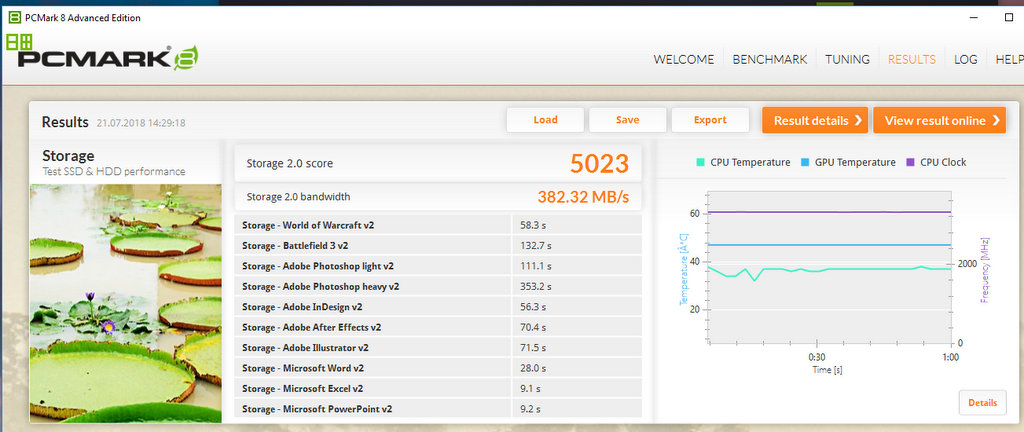Click the Storage 2.0 score label
The width and height of the screenshot is (1024, 432).
point(289,164)
